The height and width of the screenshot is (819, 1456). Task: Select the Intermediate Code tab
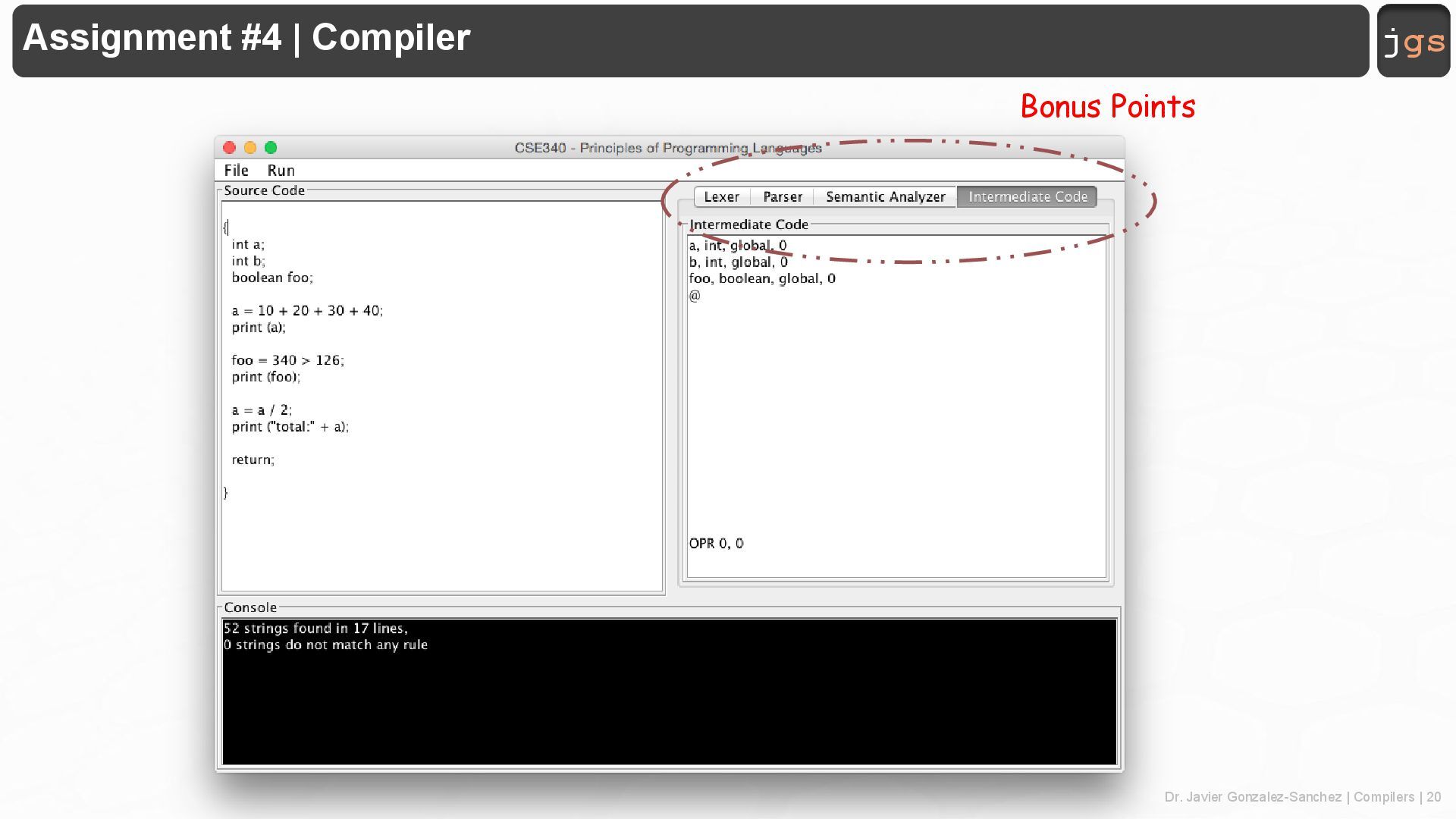coord(1027,197)
